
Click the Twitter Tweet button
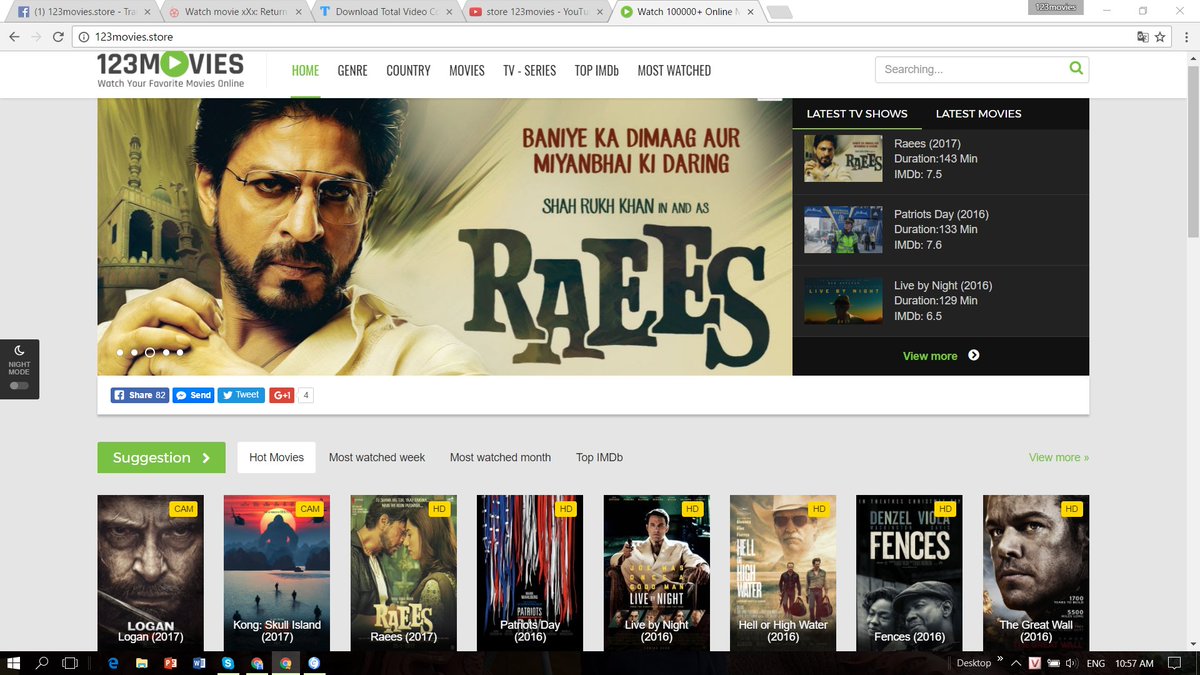(x=241, y=395)
